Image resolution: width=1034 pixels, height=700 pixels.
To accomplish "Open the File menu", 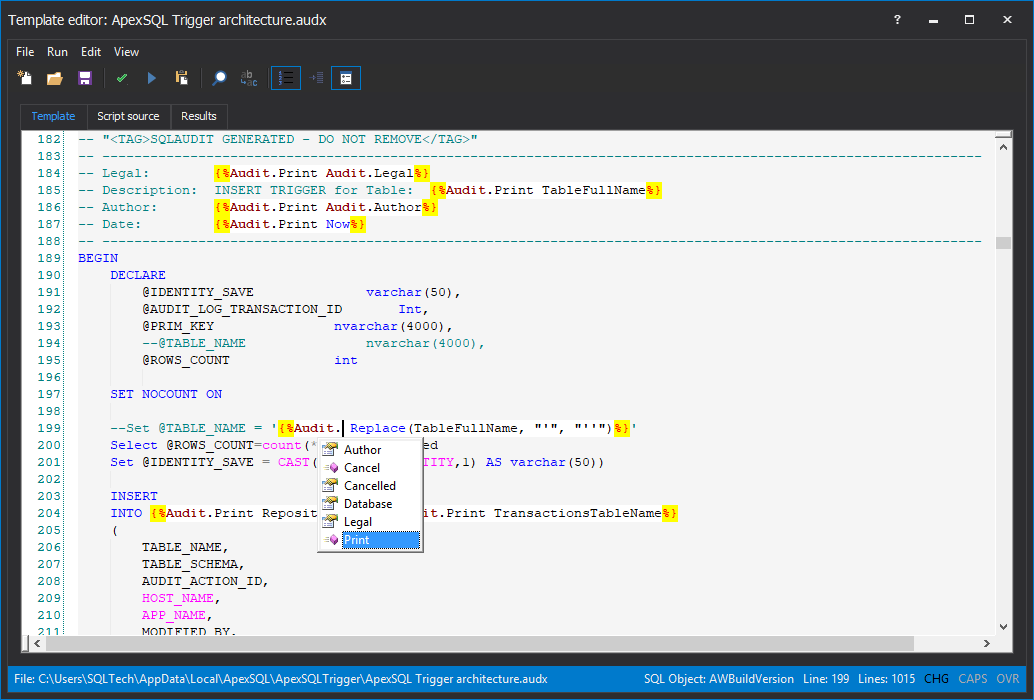I will coord(25,52).
